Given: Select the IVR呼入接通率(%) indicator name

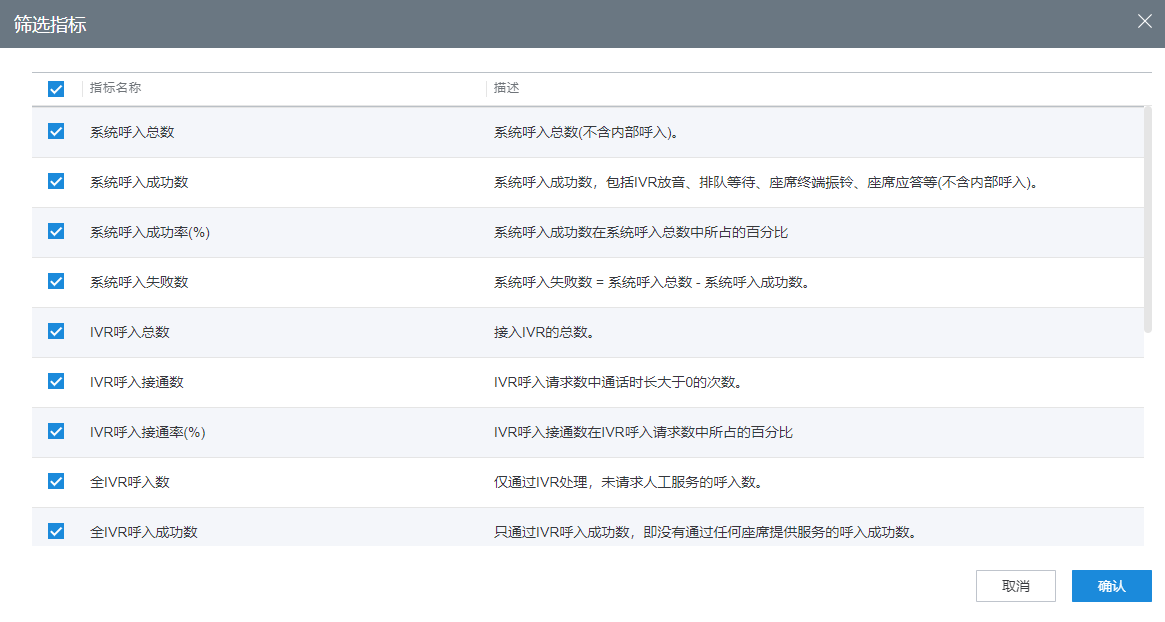Looking at the screenshot, I should 148,432.
